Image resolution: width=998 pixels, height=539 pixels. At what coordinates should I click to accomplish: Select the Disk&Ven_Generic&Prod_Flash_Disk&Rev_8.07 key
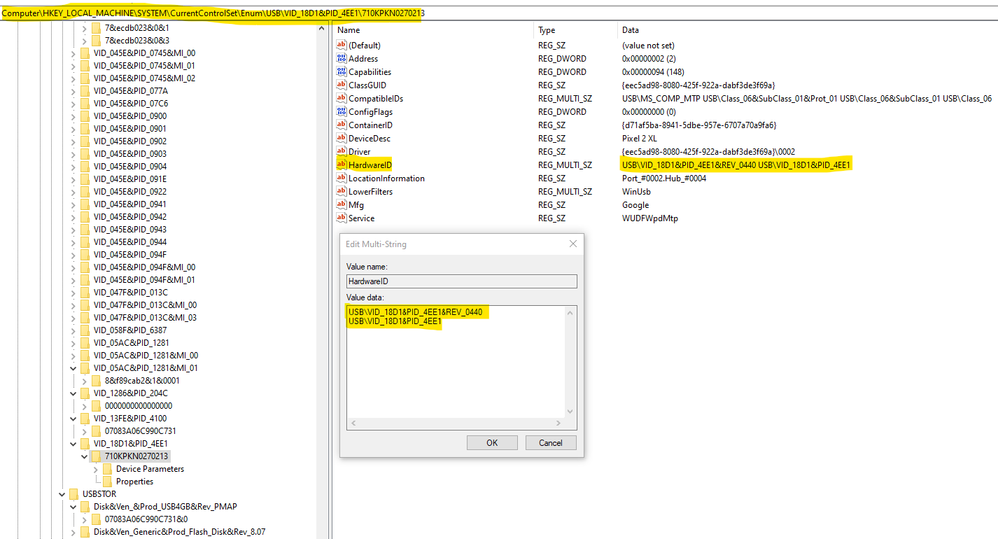point(179,532)
